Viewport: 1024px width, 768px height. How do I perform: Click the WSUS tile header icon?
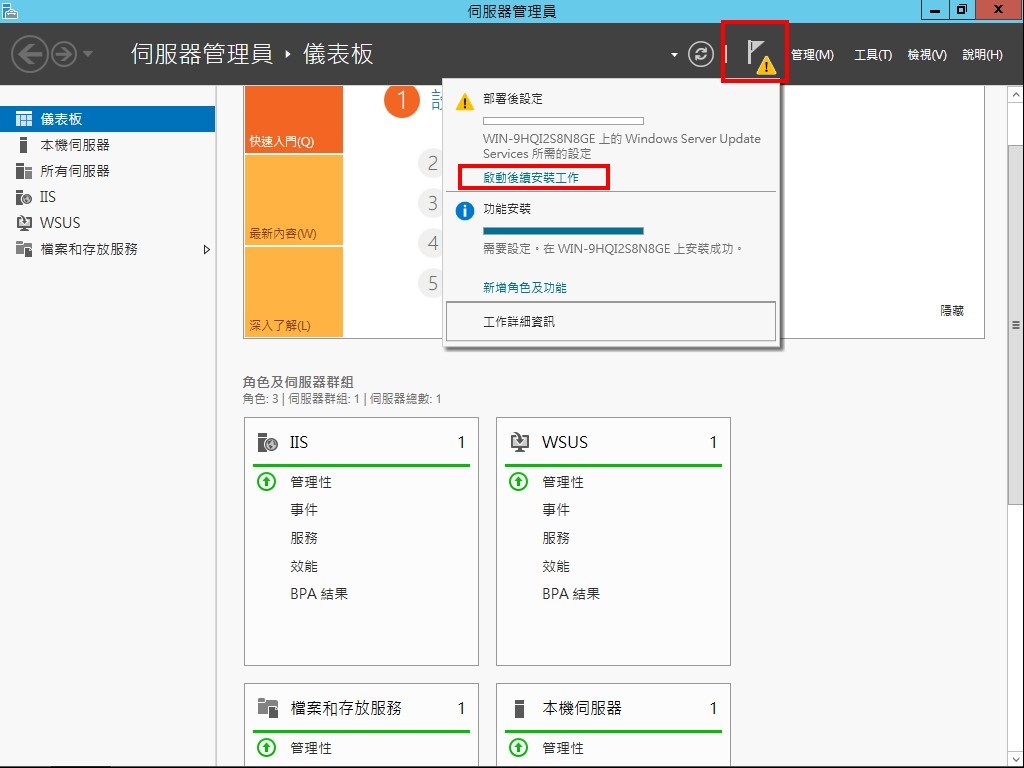click(x=520, y=442)
